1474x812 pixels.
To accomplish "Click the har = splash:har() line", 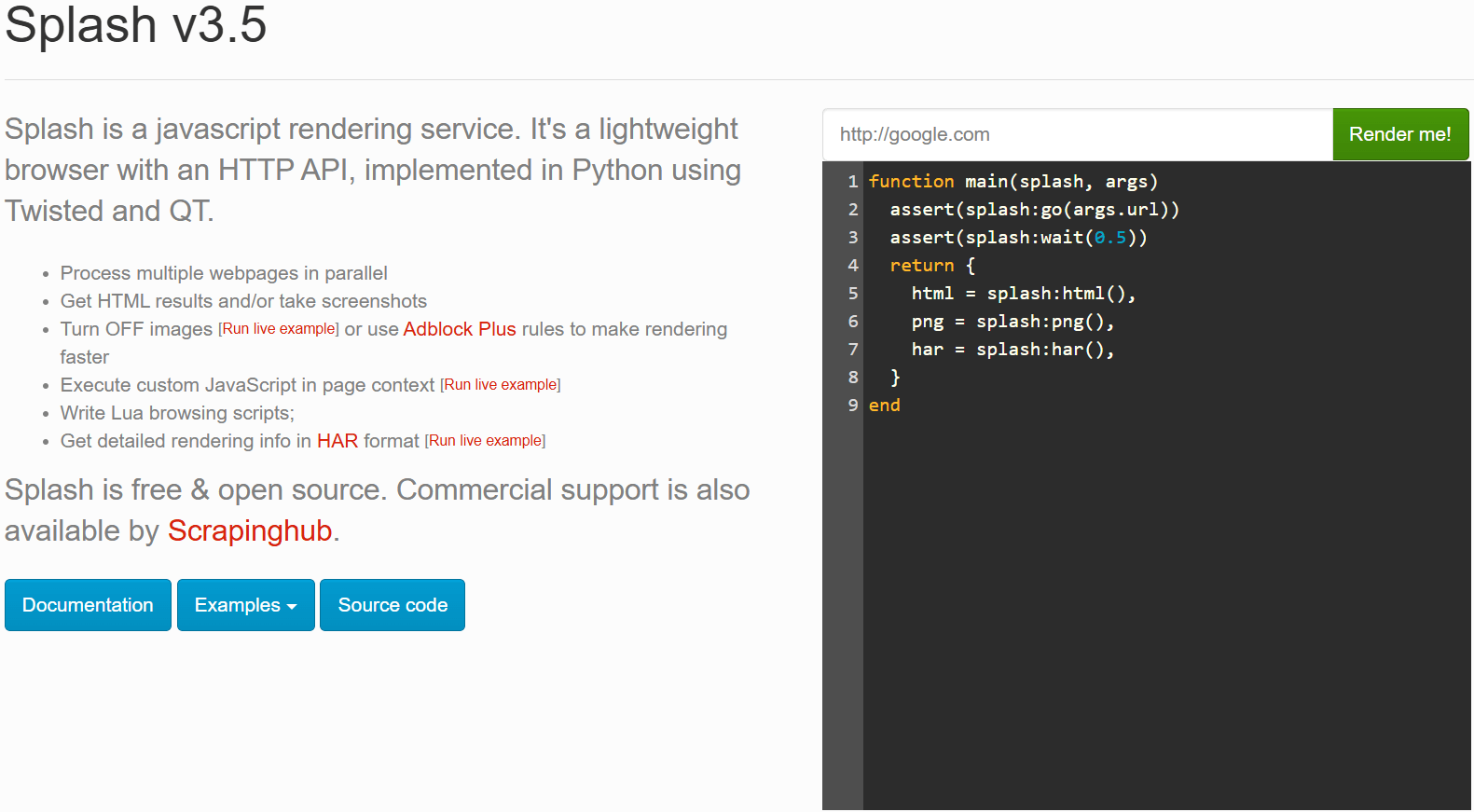I will (1012, 350).
